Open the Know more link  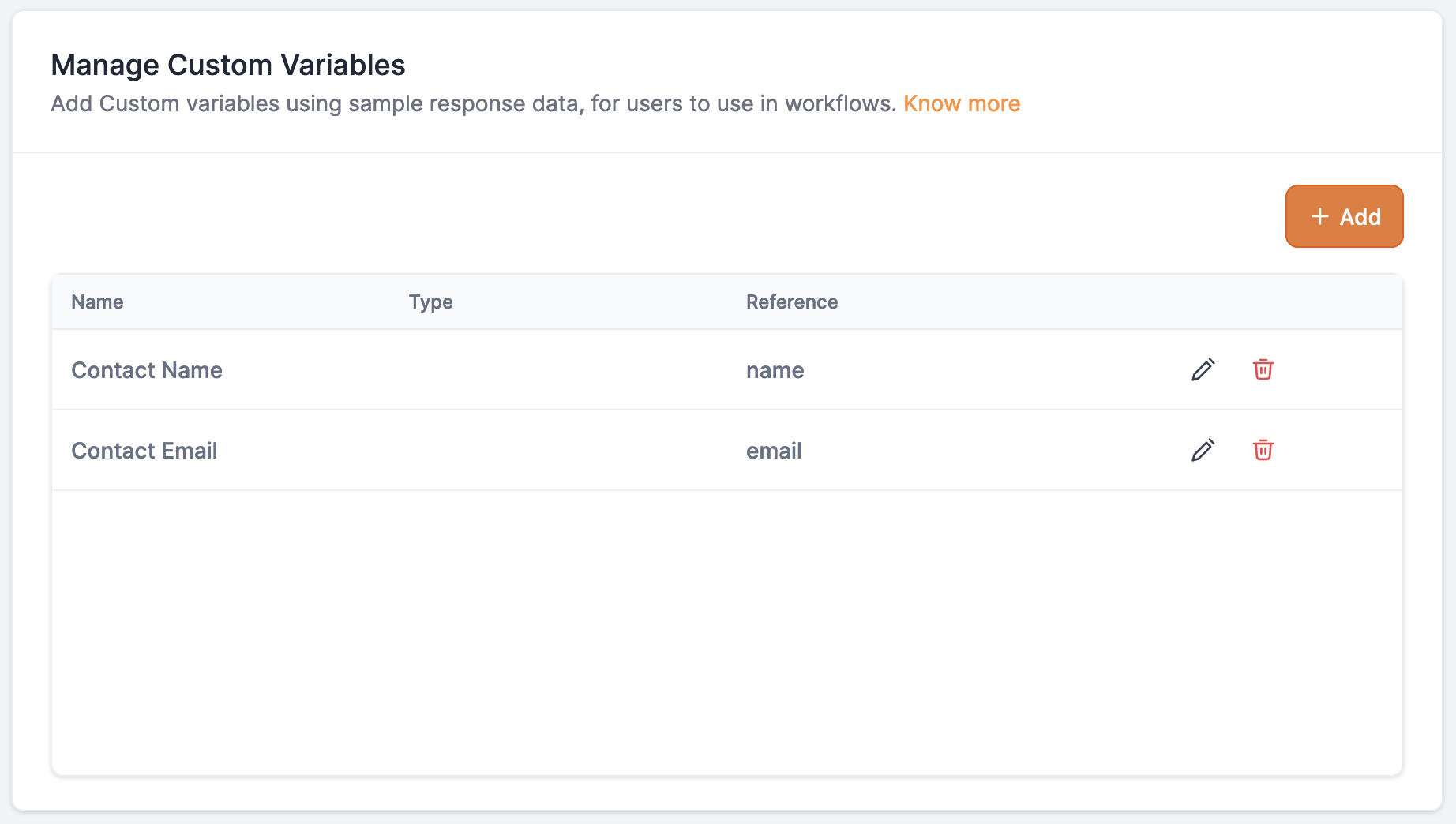[961, 103]
